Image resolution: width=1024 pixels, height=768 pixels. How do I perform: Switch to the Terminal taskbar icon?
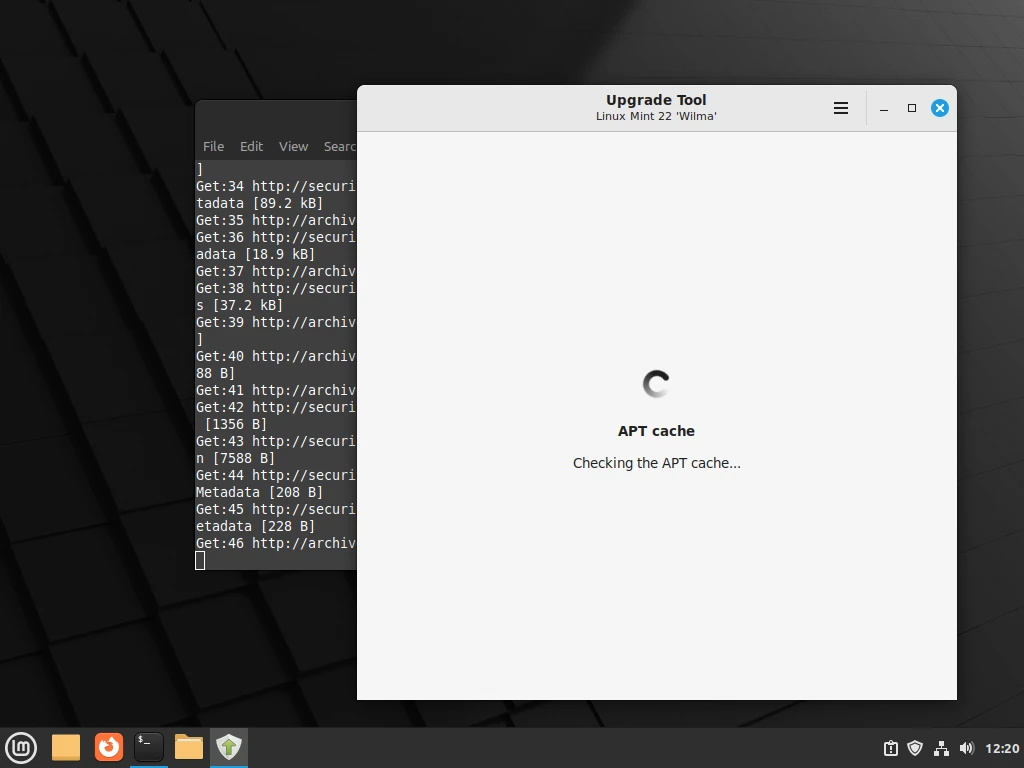(x=149, y=747)
